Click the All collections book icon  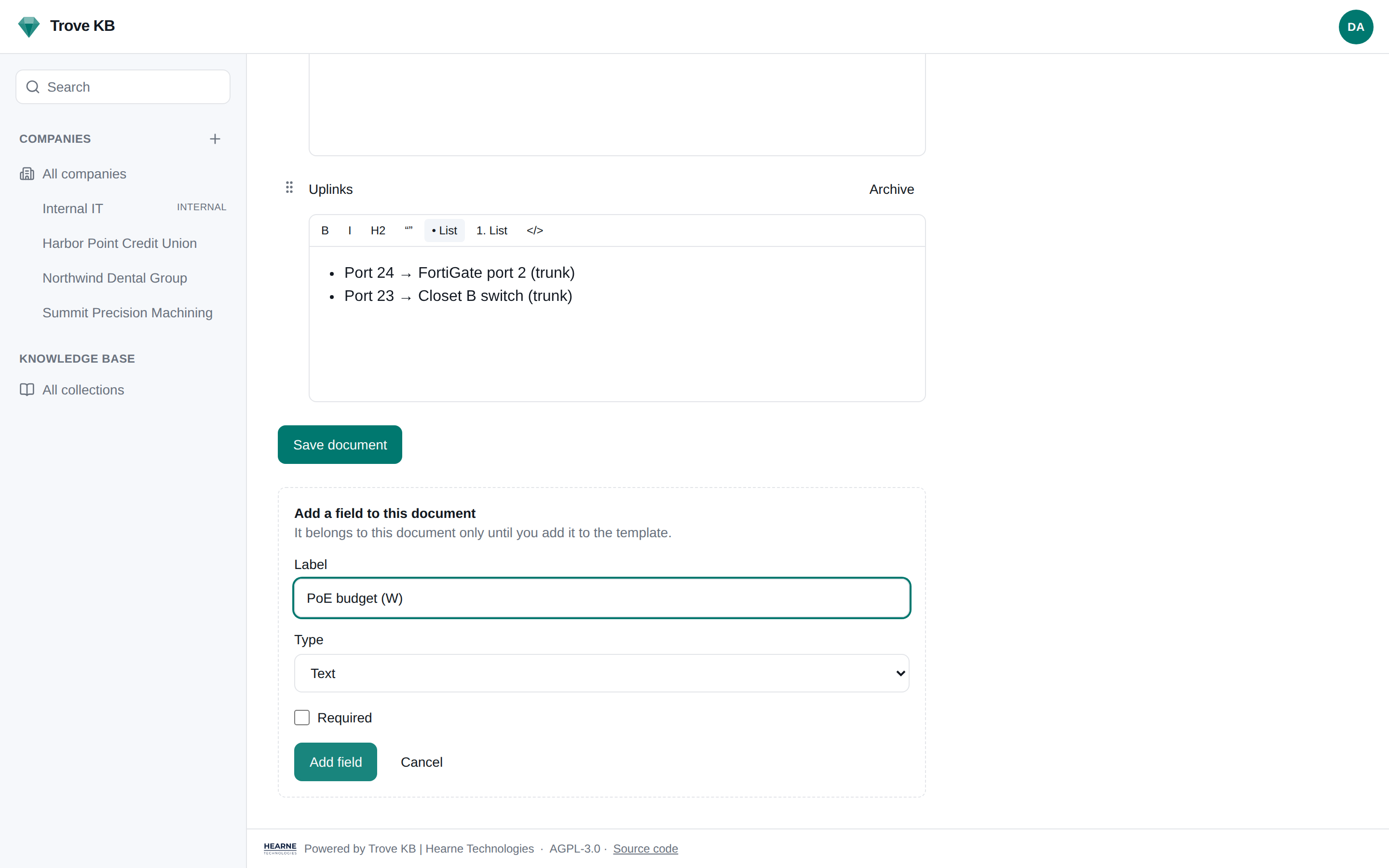point(27,390)
